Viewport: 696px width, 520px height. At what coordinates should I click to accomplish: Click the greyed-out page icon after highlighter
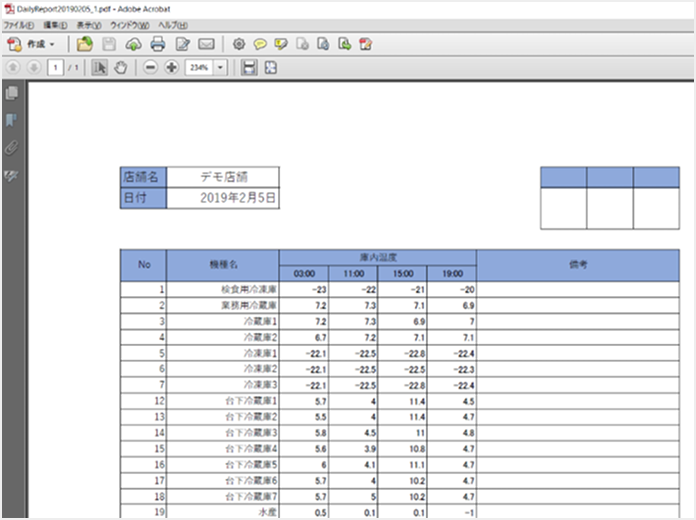click(x=303, y=44)
